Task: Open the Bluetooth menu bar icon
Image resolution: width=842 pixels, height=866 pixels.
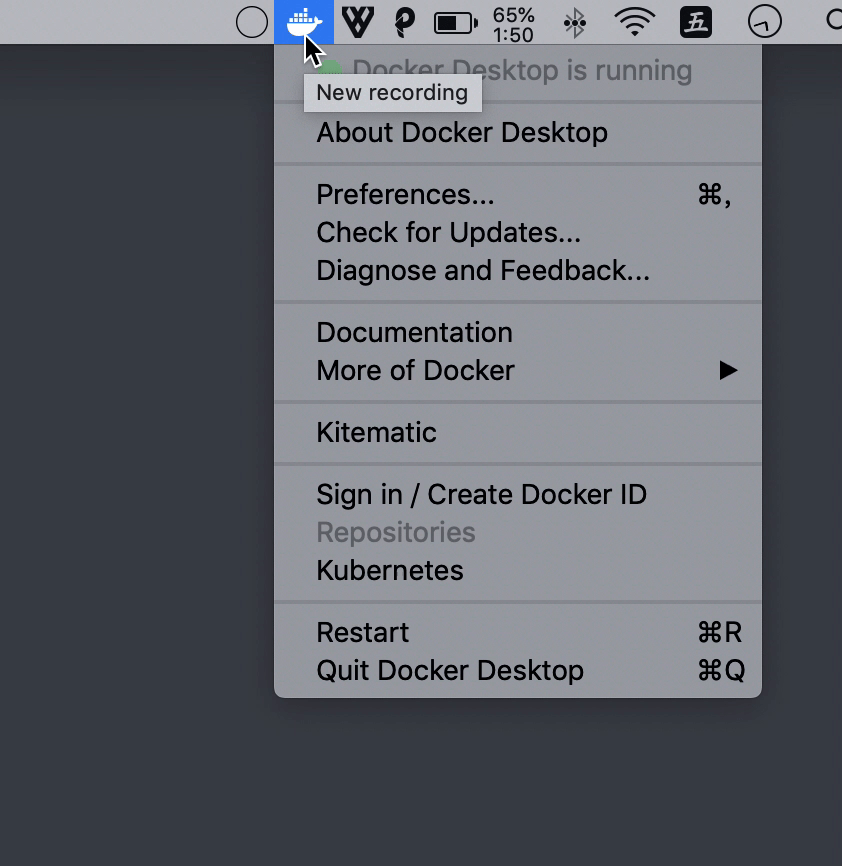Action: (575, 23)
